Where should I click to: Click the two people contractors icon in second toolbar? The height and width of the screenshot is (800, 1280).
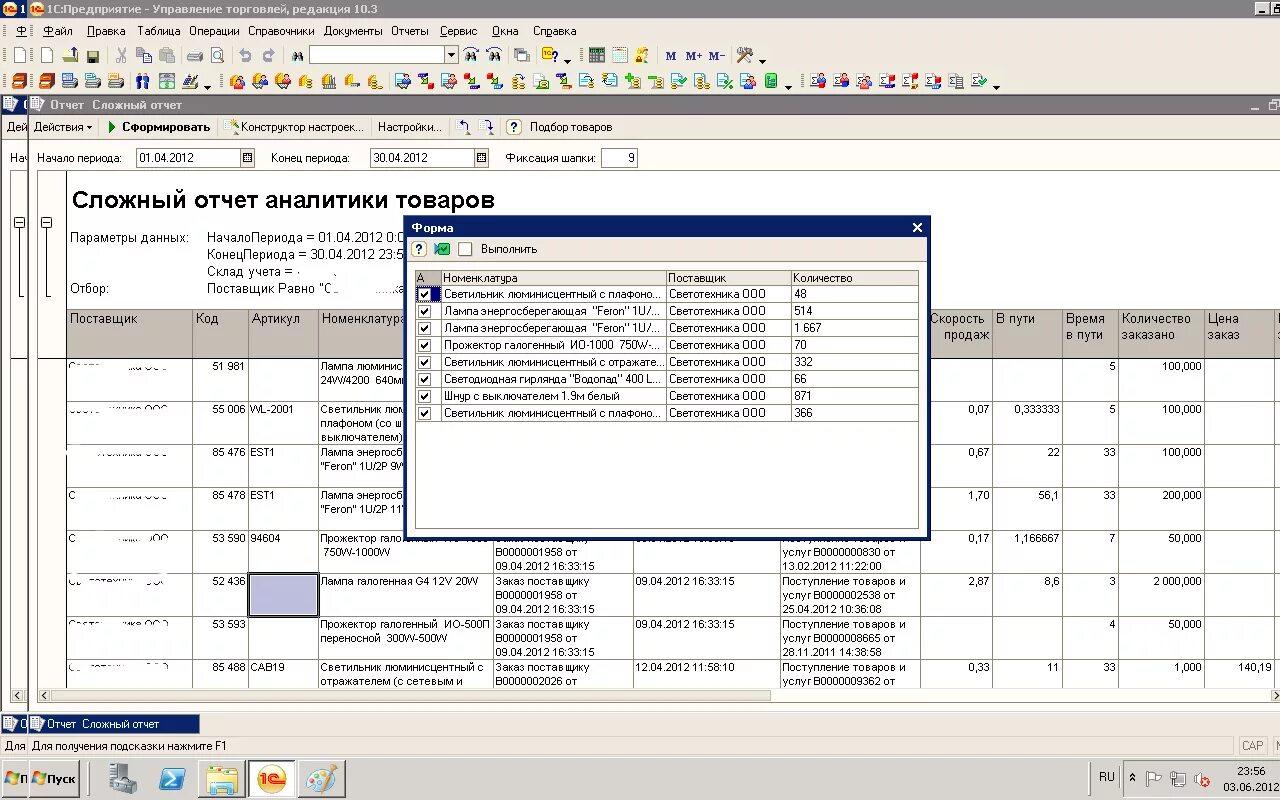[x=143, y=82]
